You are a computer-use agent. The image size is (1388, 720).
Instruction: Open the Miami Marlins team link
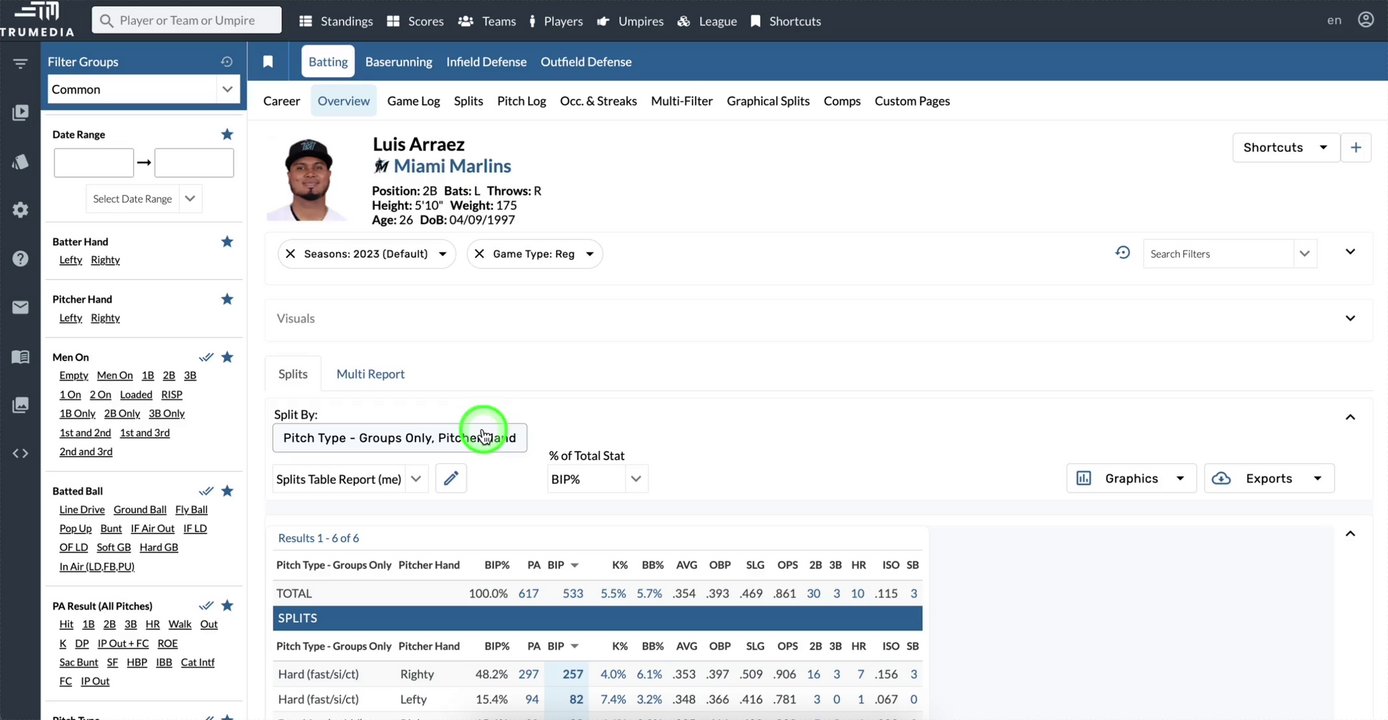tap(452, 166)
